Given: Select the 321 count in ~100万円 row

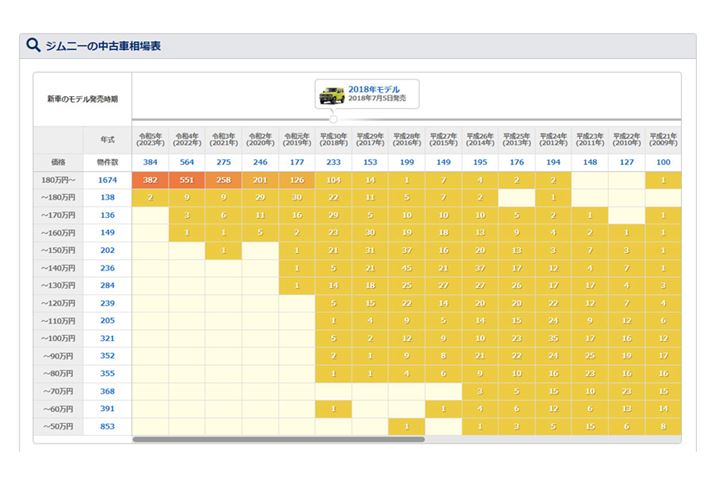Looking at the screenshot, I should click(107, 338).
